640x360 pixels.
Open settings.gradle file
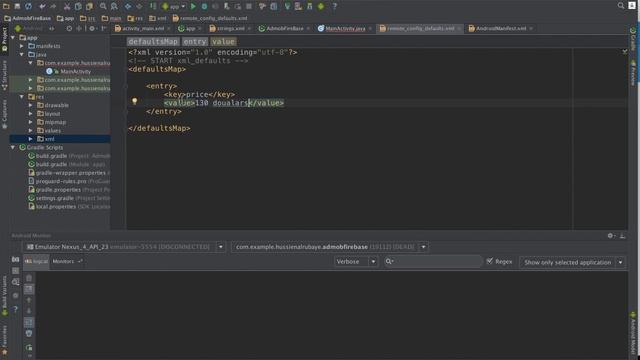coord(54,198)
